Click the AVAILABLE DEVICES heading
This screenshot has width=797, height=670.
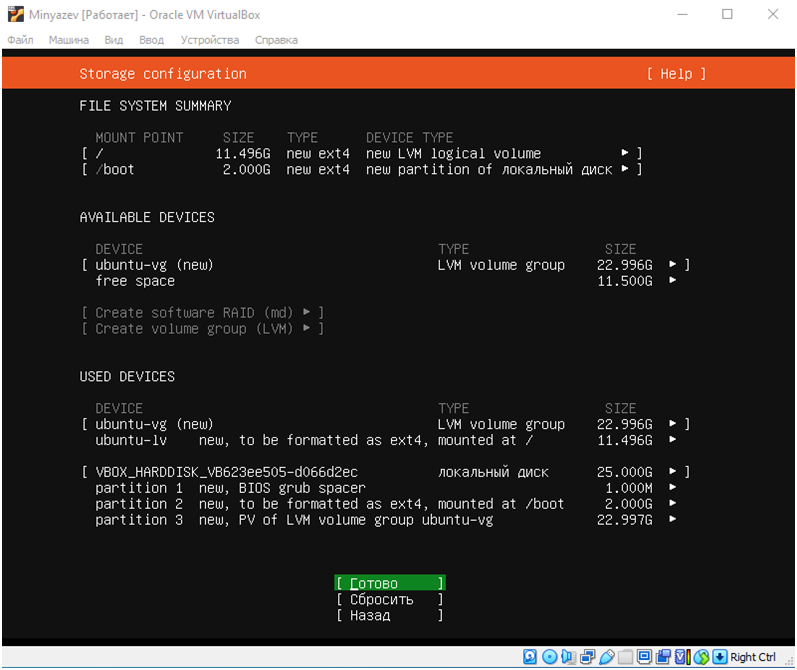pos(147,217)
